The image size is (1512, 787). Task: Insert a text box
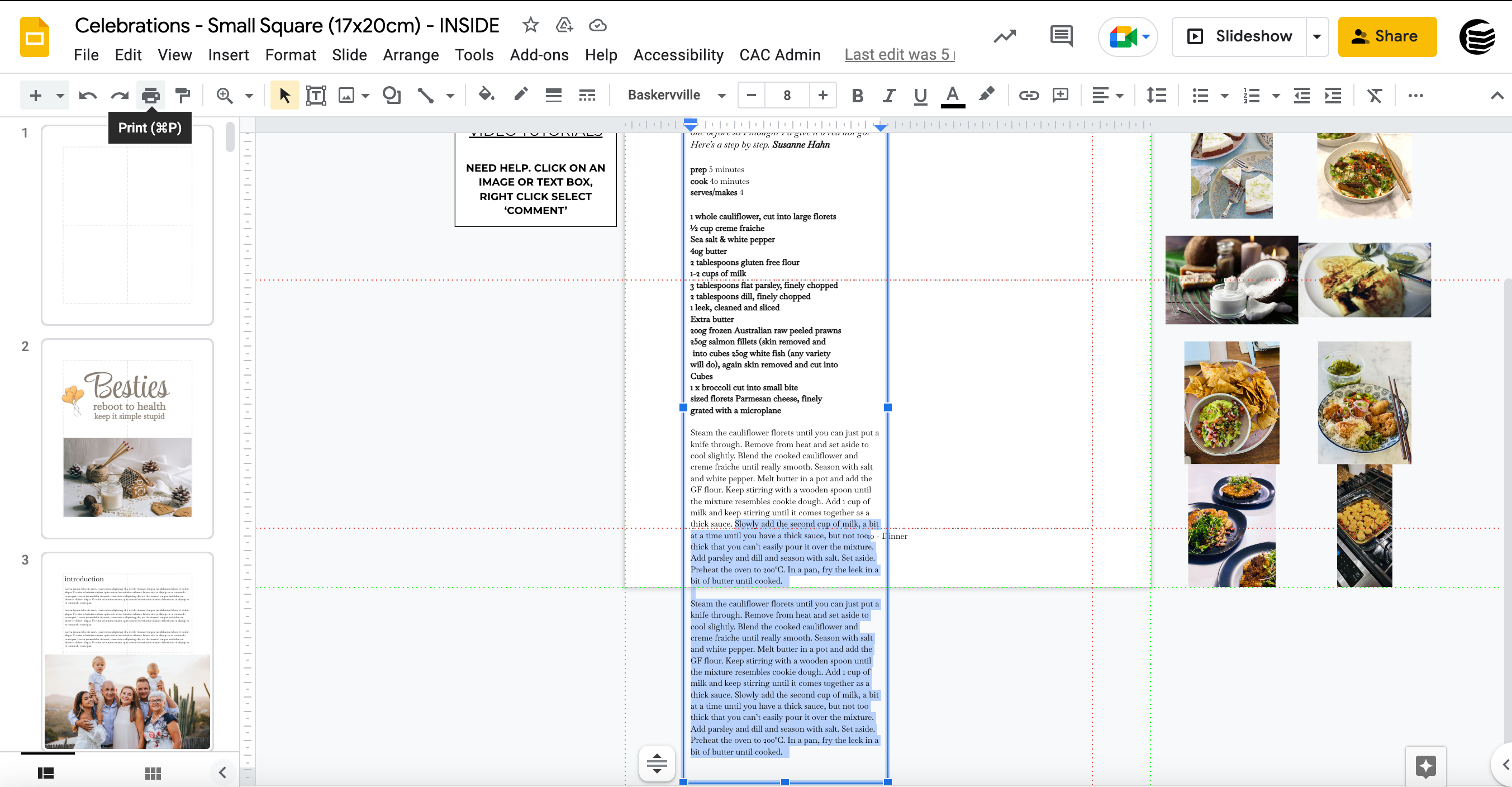click(x=316, y=94)
